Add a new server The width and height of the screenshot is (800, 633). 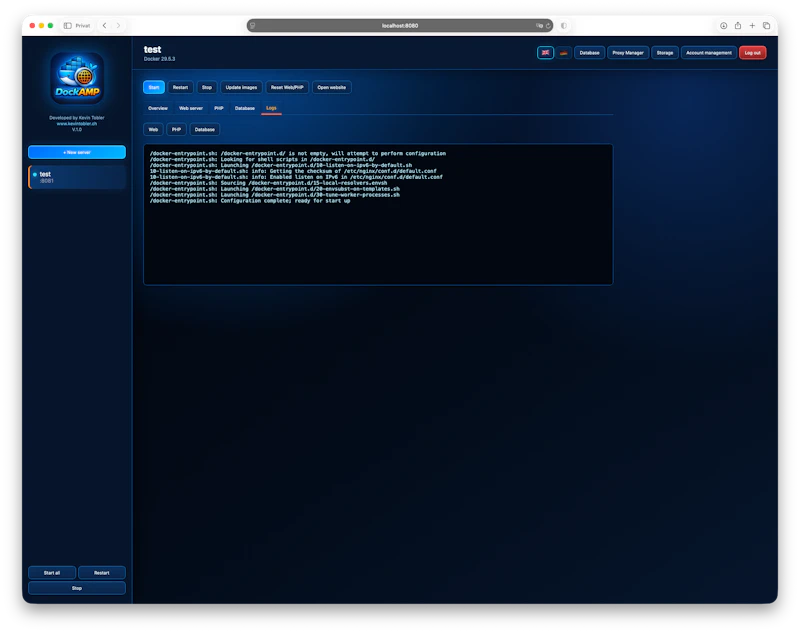point(77,152)
